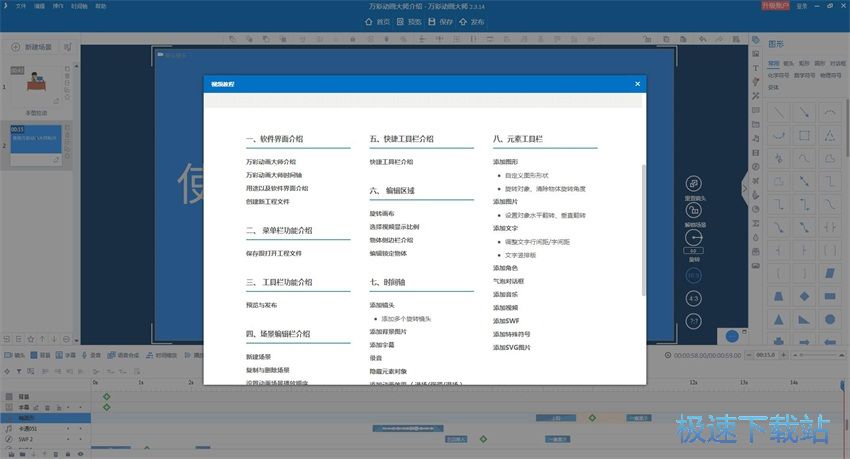Close the 视频教程 tutorial dialog
The width and height of the screenshot is (850, 459).
pyautogui.click(x=638, y=84)
